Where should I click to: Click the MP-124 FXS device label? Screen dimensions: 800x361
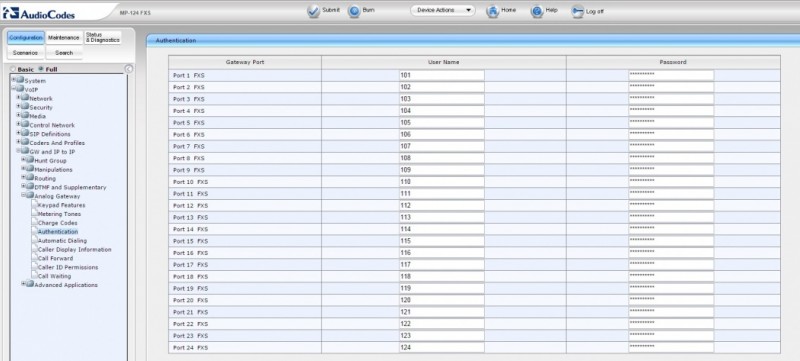(x=135, y=12)
